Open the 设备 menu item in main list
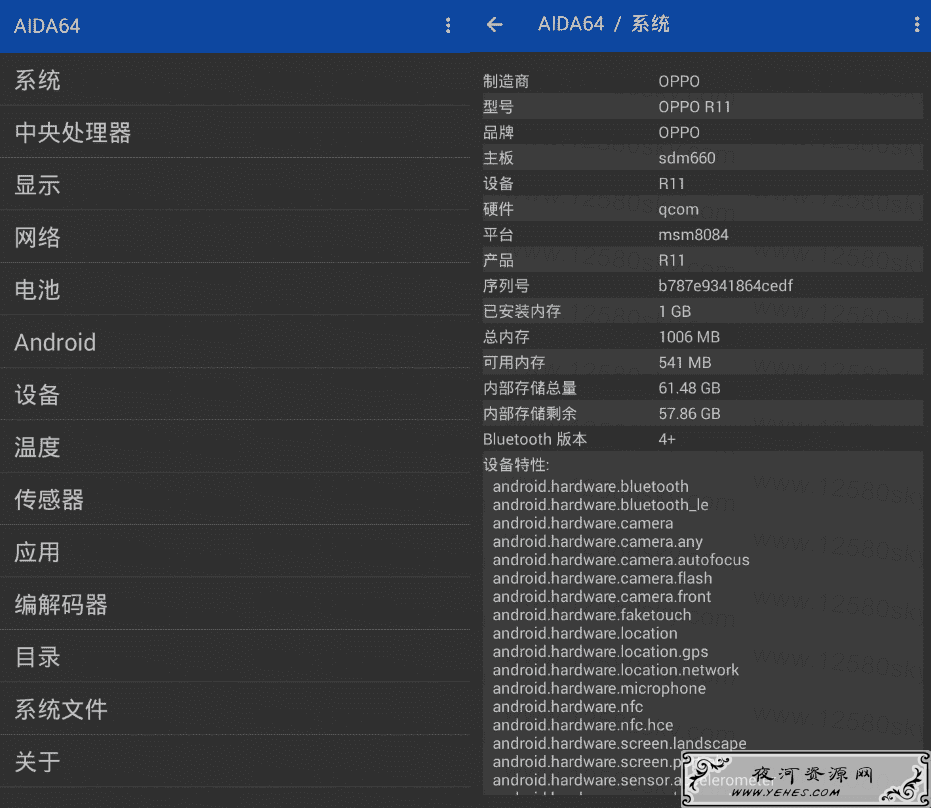Viewport: 931px width, 808px height. pyautogui.click(x=235, y=395)
